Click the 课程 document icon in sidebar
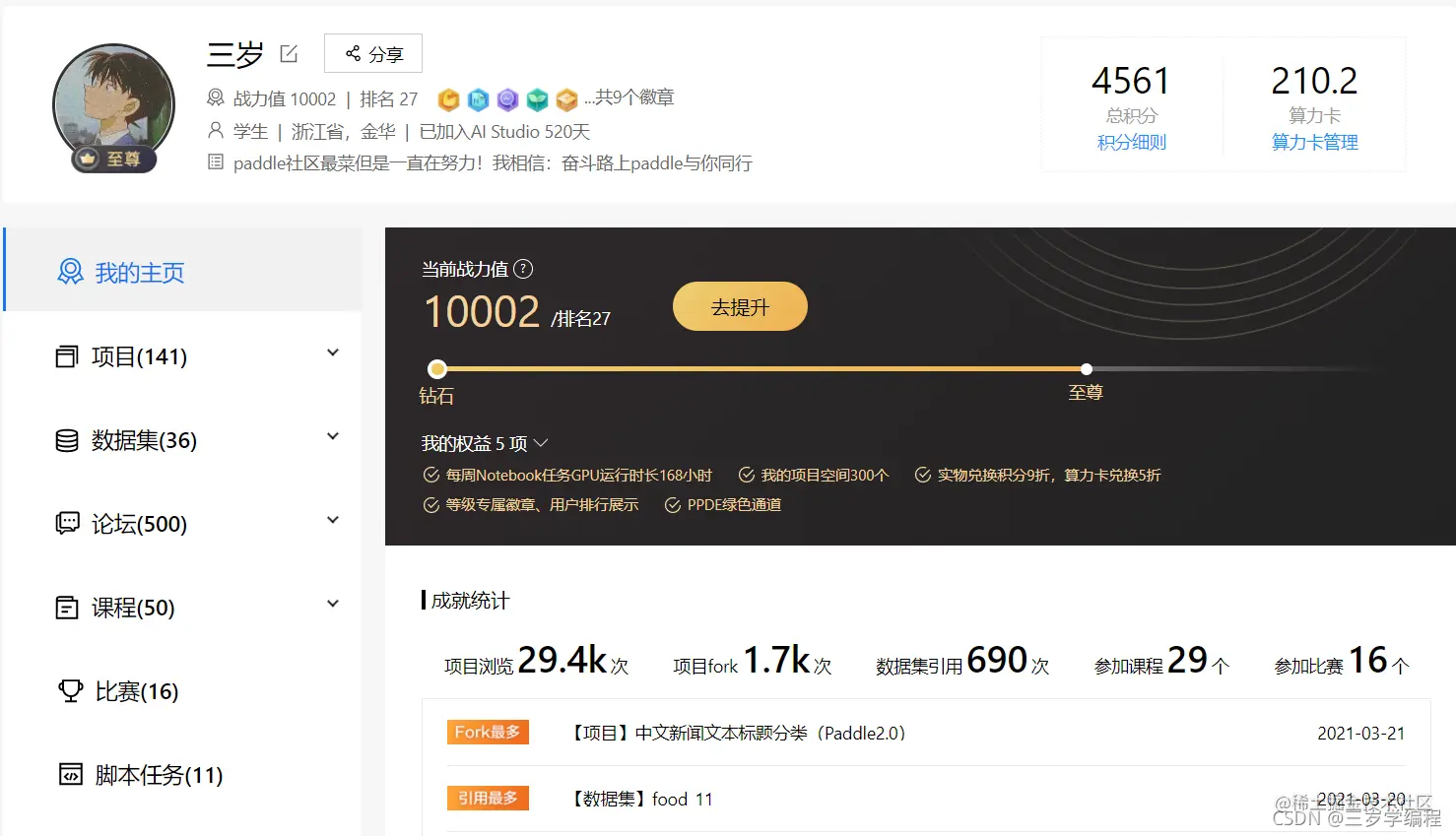 point(68,608)
